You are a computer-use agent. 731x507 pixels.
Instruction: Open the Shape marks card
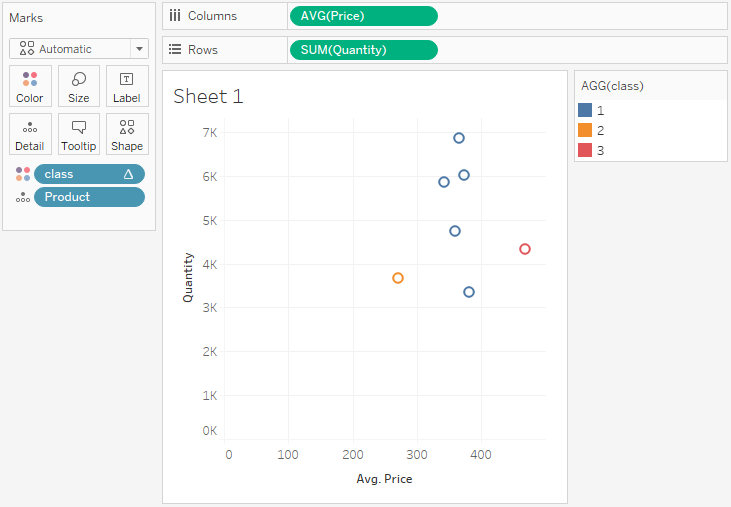point(127,134)
